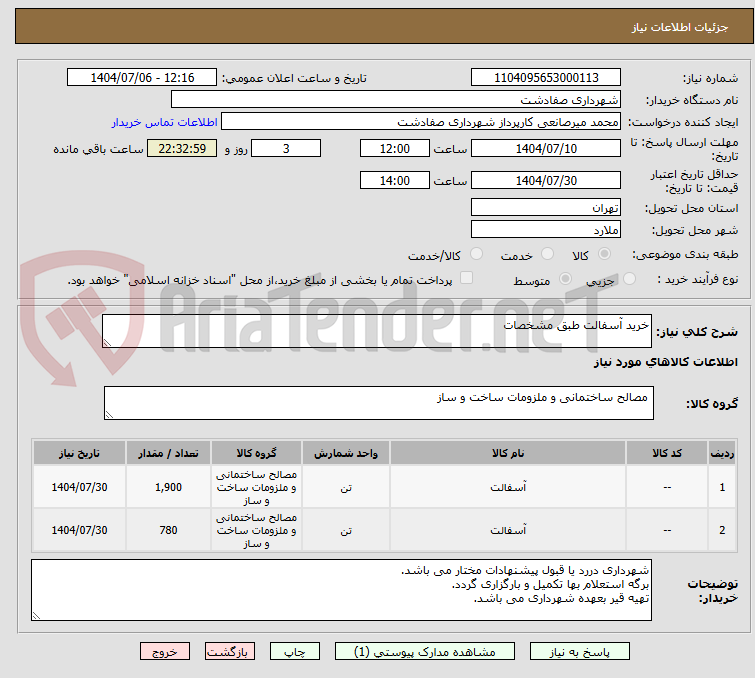Select the خدمت radio button

pos(547,254)
